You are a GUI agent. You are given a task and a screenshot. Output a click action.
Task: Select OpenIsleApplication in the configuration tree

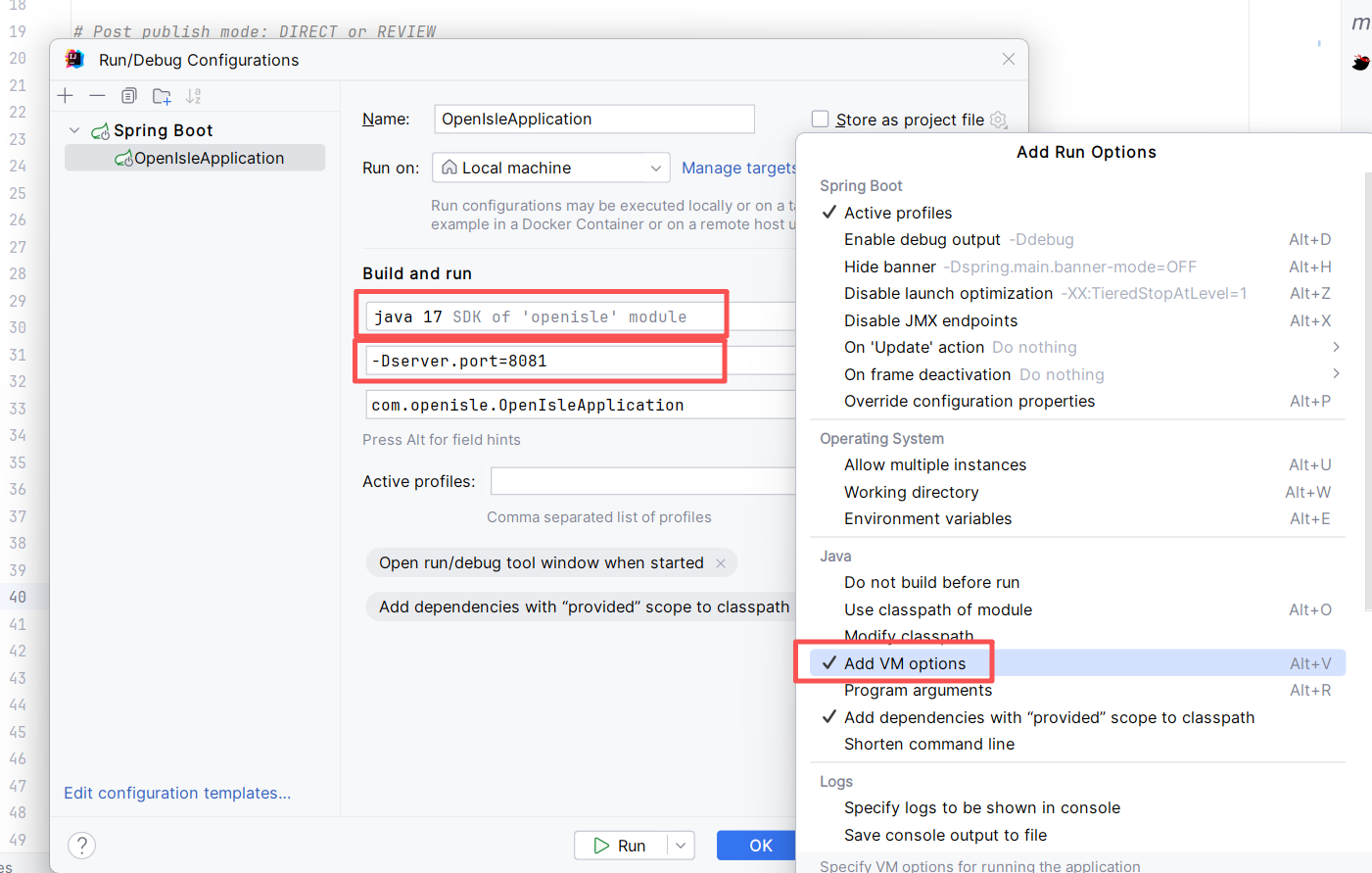(209, 158)
